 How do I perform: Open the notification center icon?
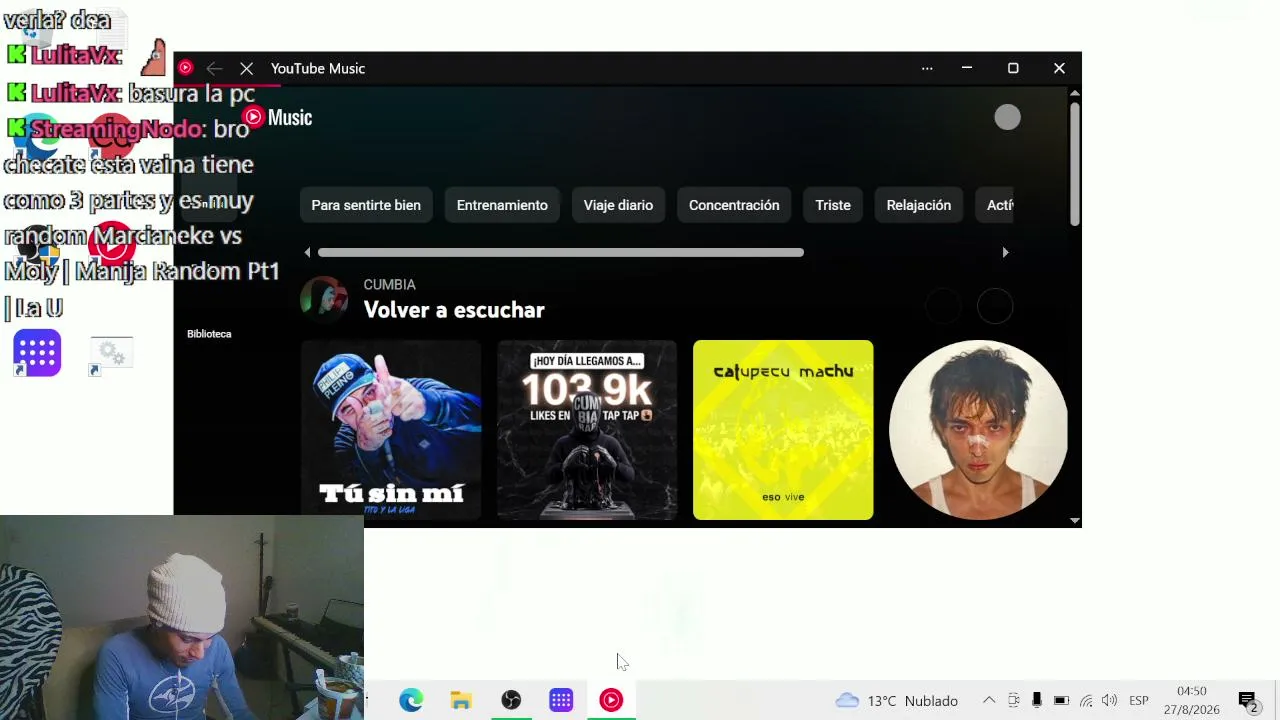[x=1248, y=700]
